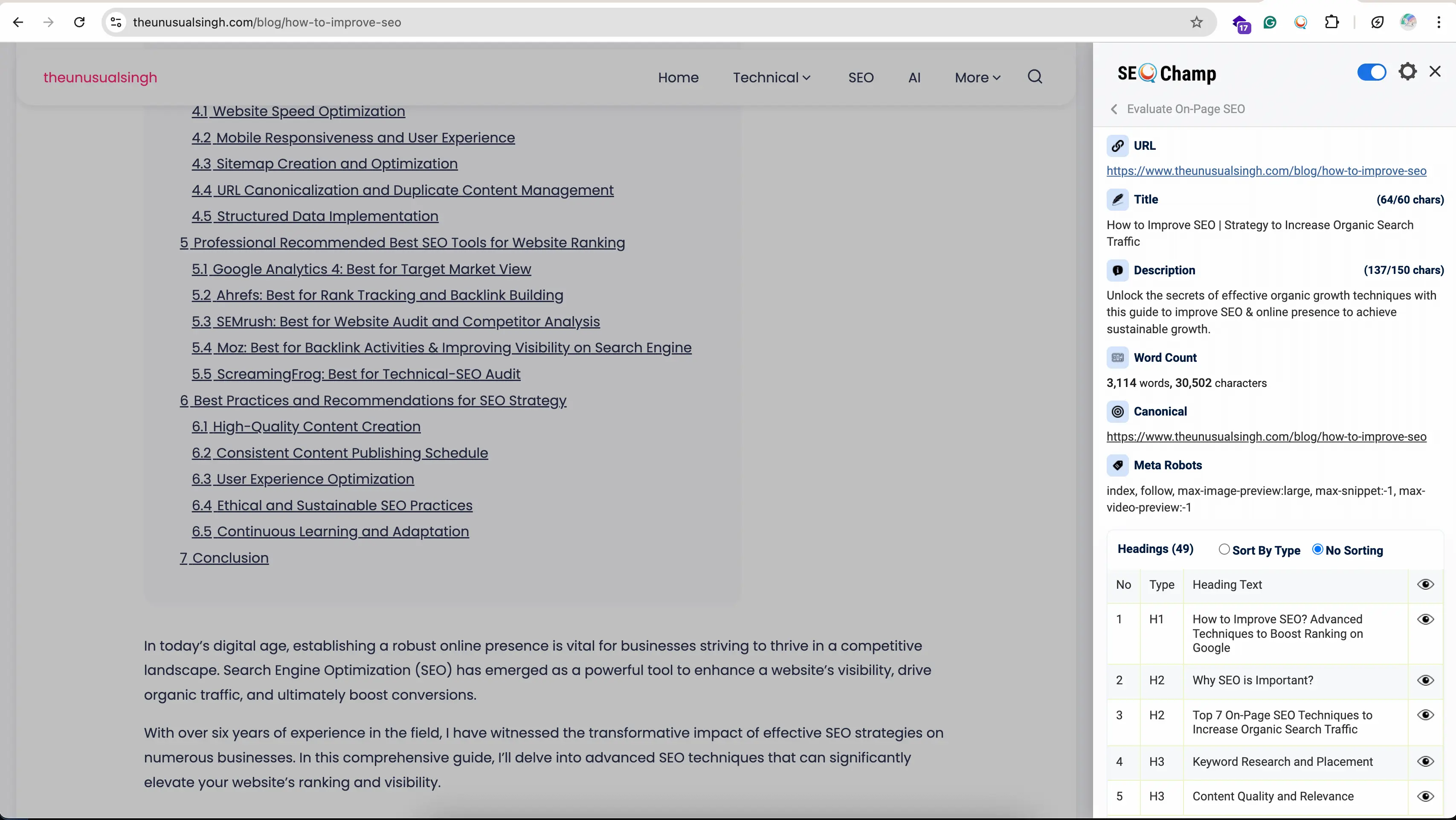Click the Word Count icon
The image size is (1456, 820).
[x=1117, y=358]
